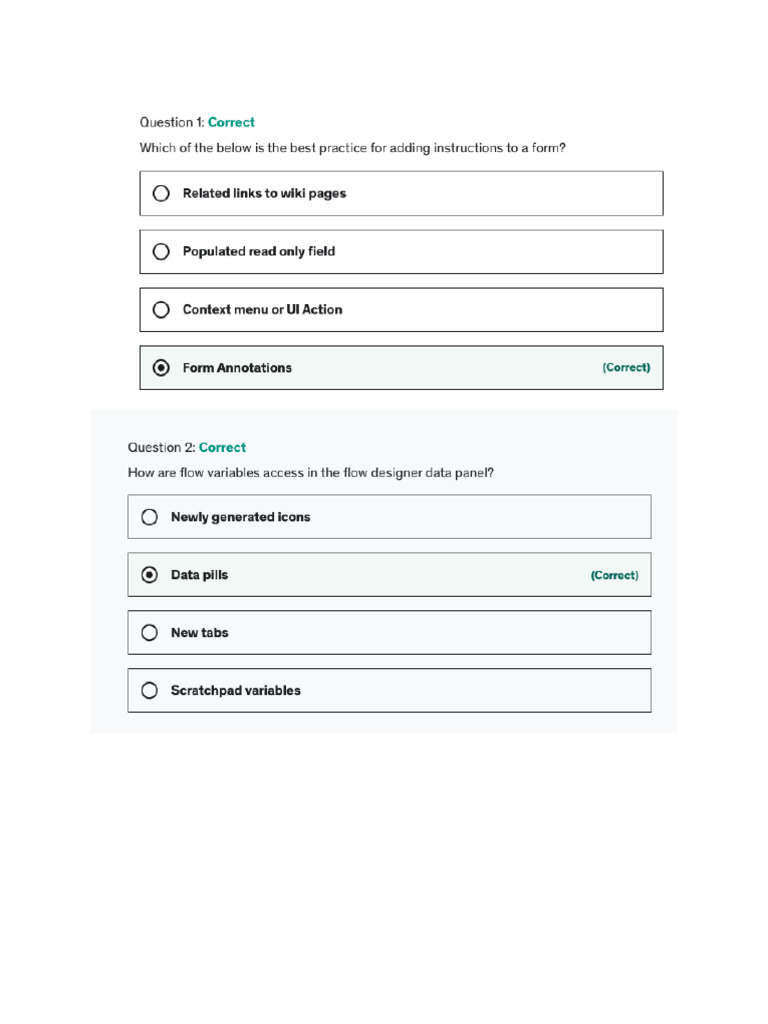Click the green 'Correct' status of Question 2
The width and height of the screenshot is (768, 1024).
(x=222, y=447)
